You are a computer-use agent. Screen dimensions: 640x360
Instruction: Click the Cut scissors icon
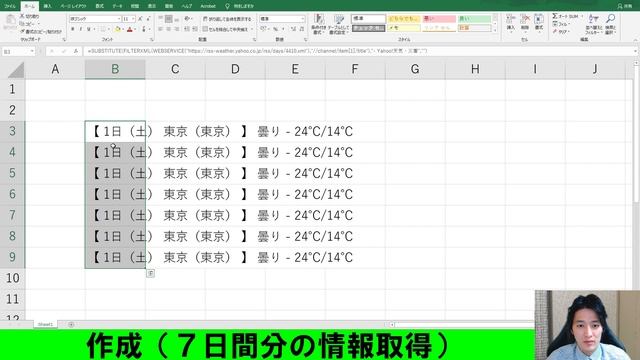[x=22, y=16]
